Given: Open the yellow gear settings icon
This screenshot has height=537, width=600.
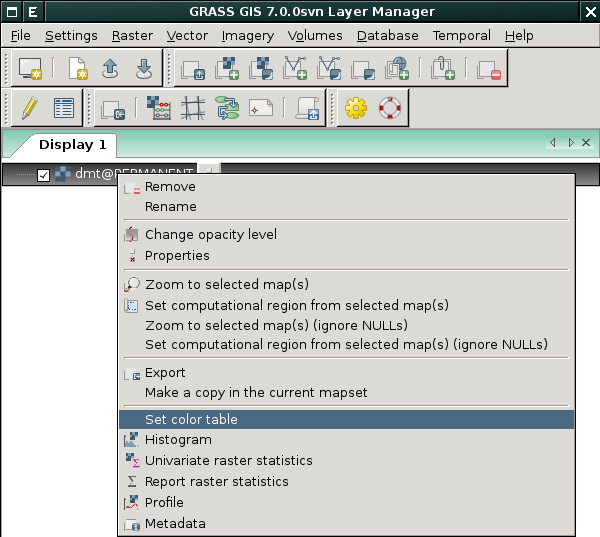Looking at the screenshot, I should (x=355, y=108).
